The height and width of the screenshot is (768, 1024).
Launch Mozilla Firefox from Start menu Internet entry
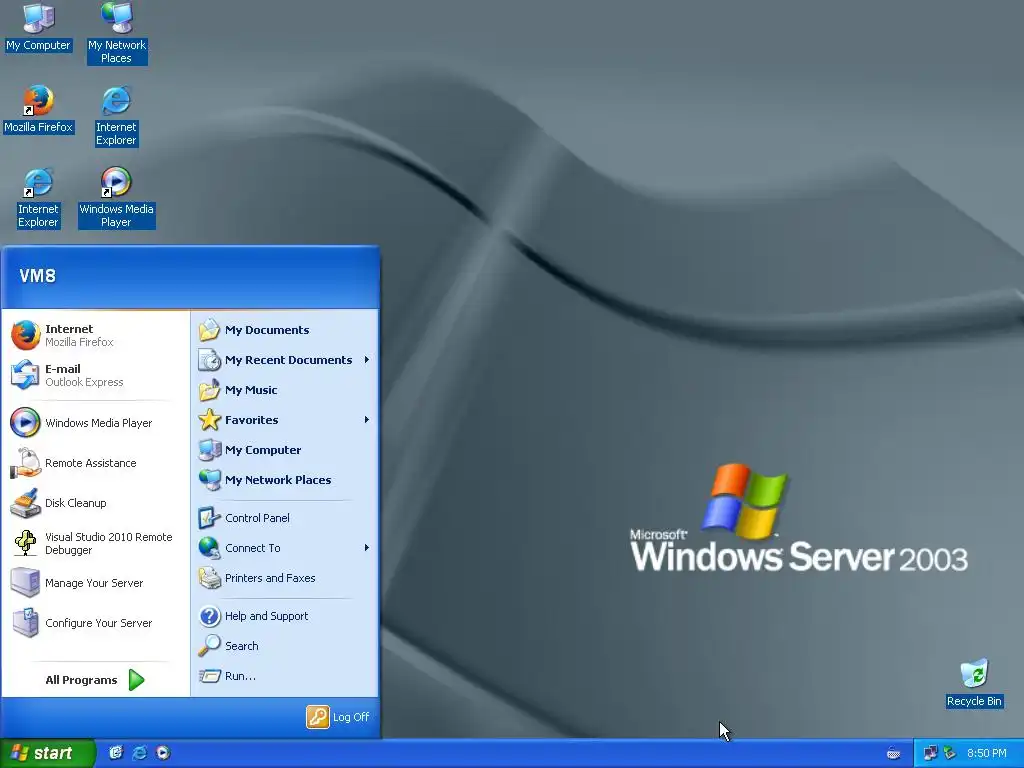(x=95, y=335)
